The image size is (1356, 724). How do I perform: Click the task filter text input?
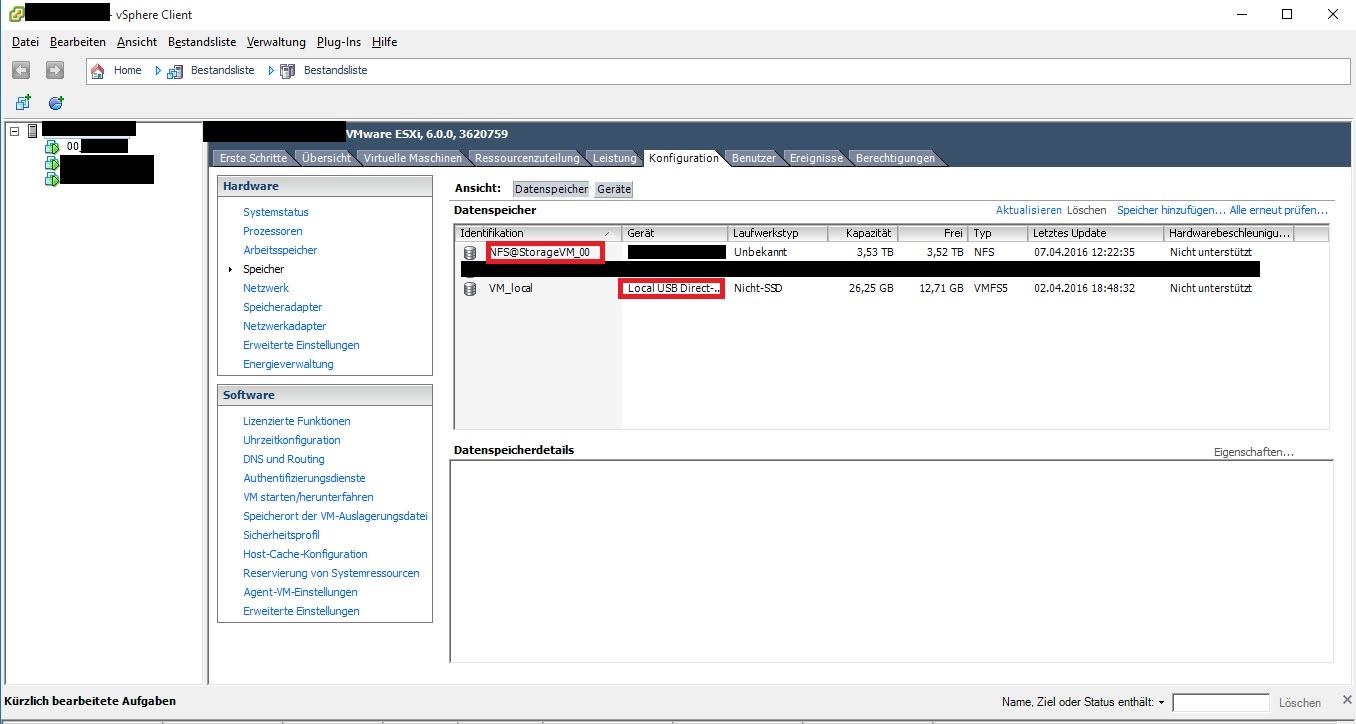point(1221,703)
